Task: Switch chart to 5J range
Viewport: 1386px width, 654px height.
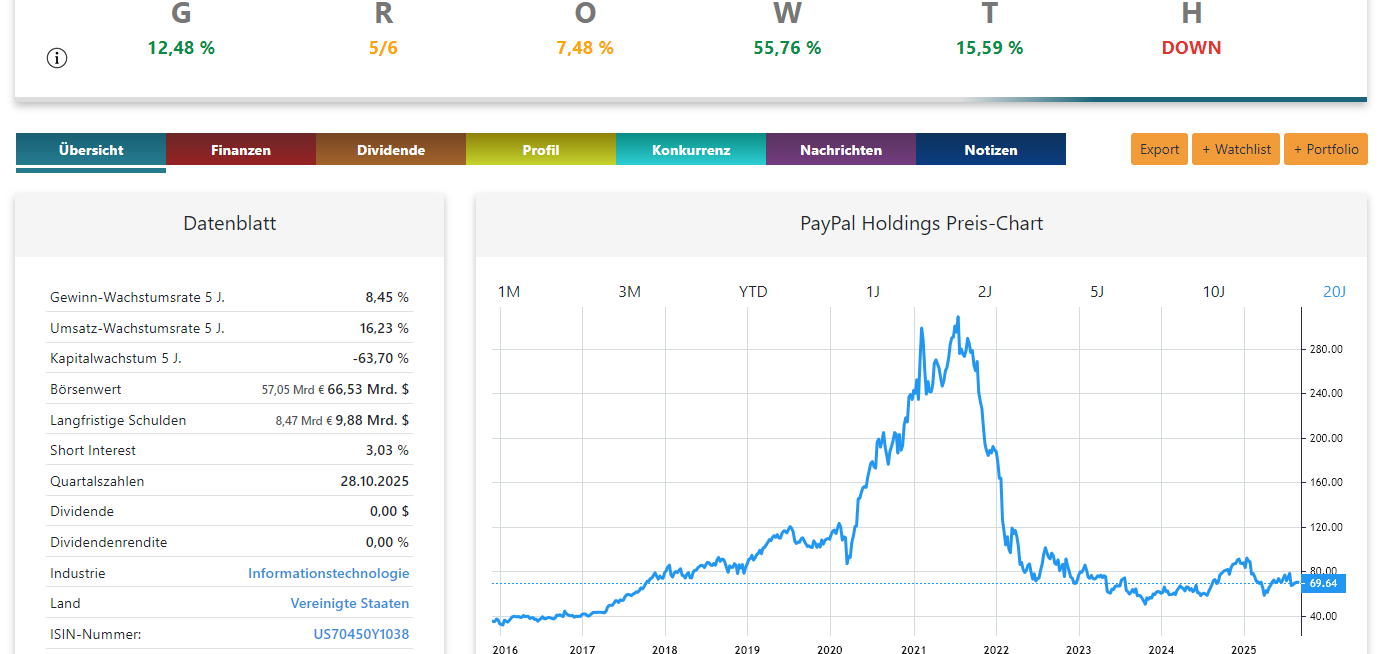Action: [x=1097, y=292]
